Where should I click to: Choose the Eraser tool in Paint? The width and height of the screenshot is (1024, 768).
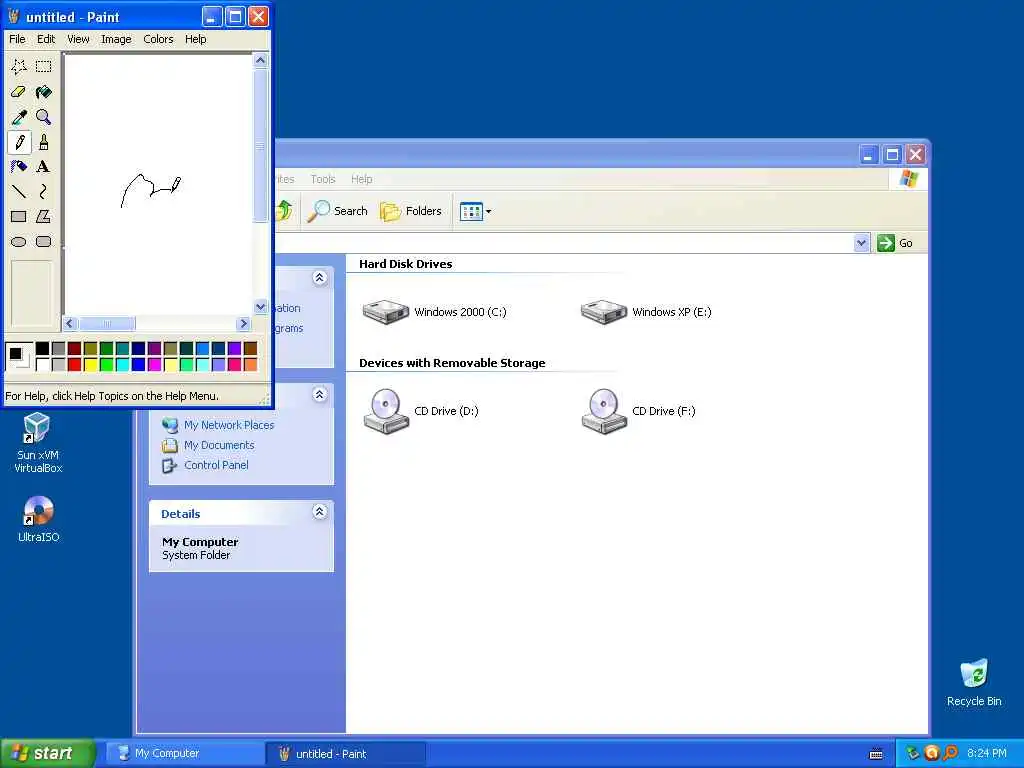19,91
